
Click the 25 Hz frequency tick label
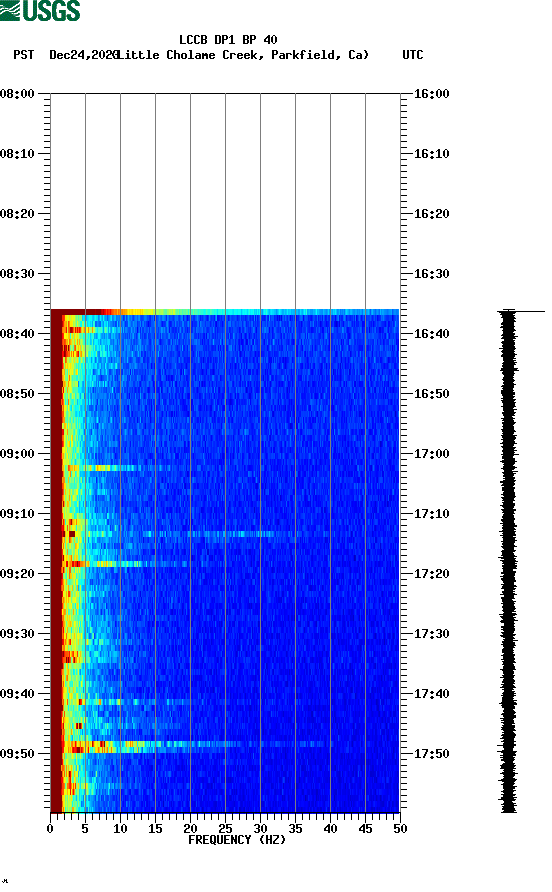point(225,829)
